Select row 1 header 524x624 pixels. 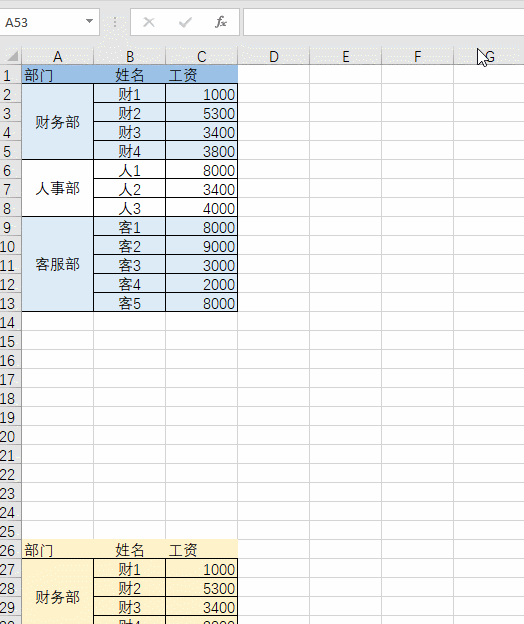[10, 75]
